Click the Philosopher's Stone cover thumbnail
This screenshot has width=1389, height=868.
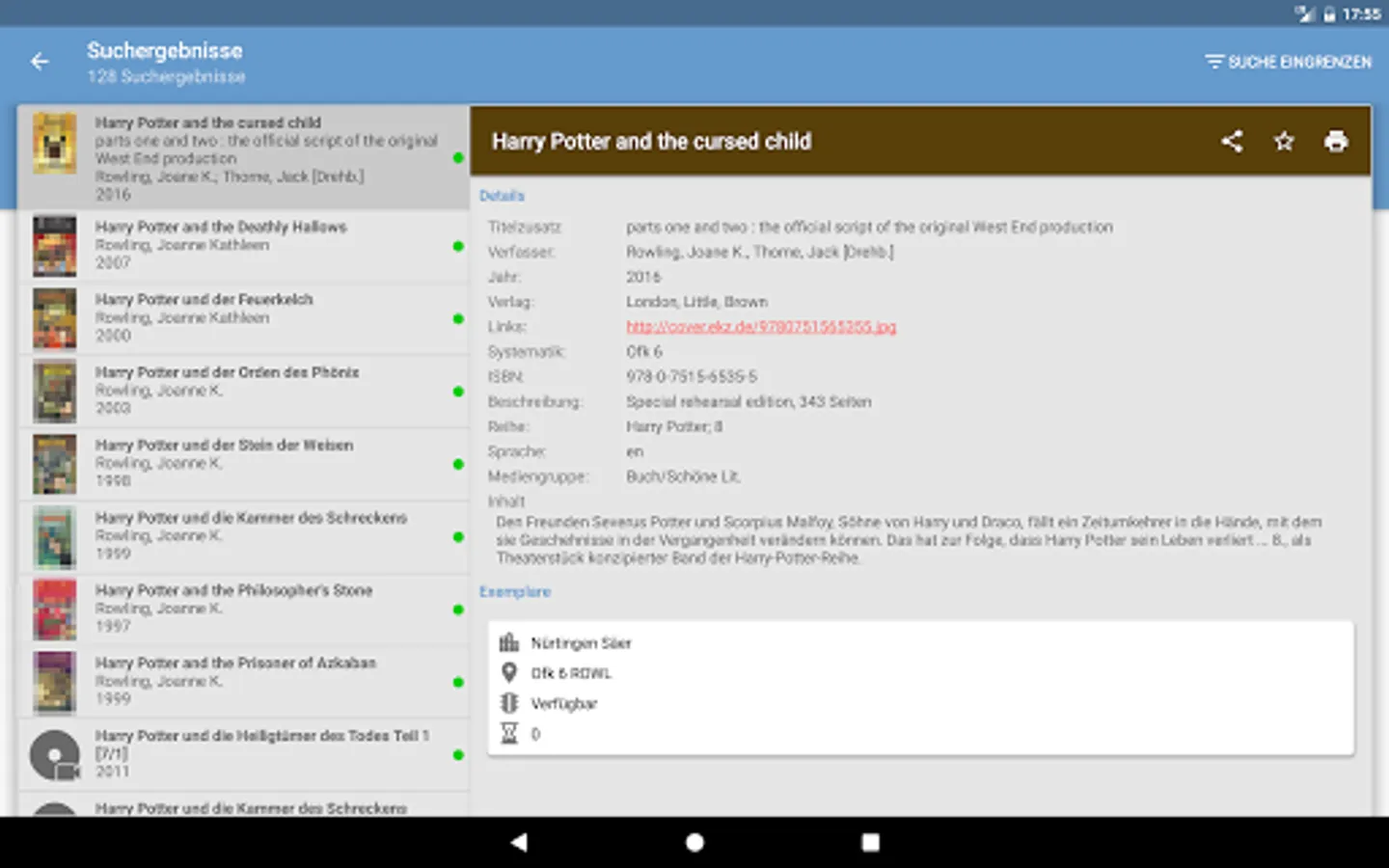point(55,610)
